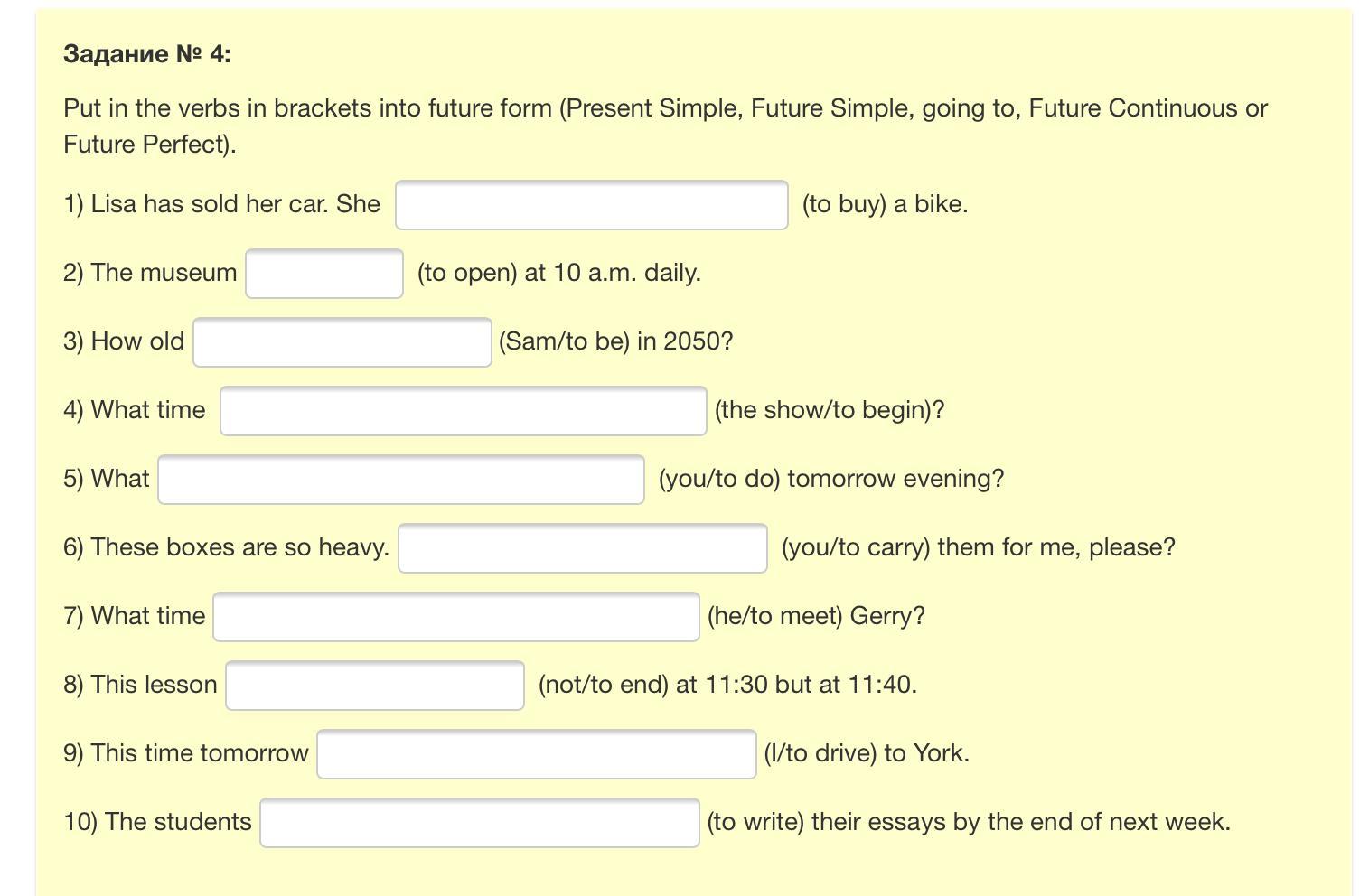The height and width of the screenshot is (896, 1369).
Task: Click the blank before '(you/to carry) them for me'
Action: (582, 548)
